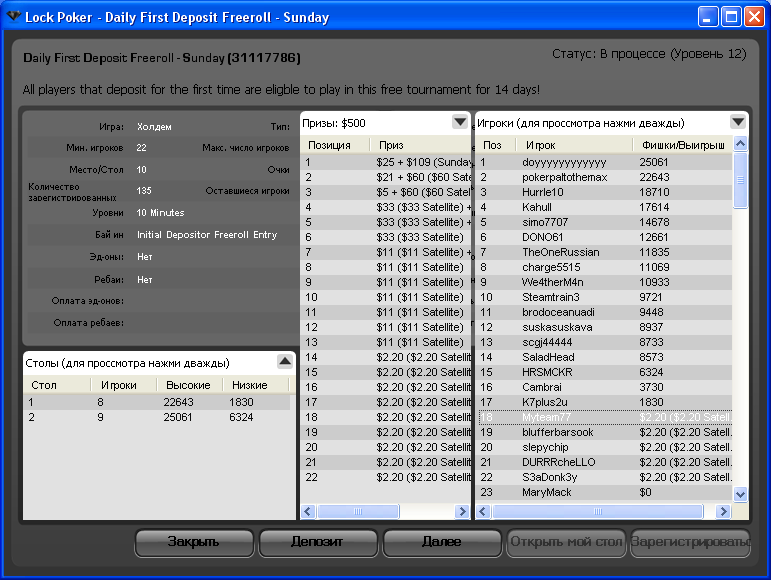
Task: Sort prizes by Позиция column header
Action: tap(335, 145)
